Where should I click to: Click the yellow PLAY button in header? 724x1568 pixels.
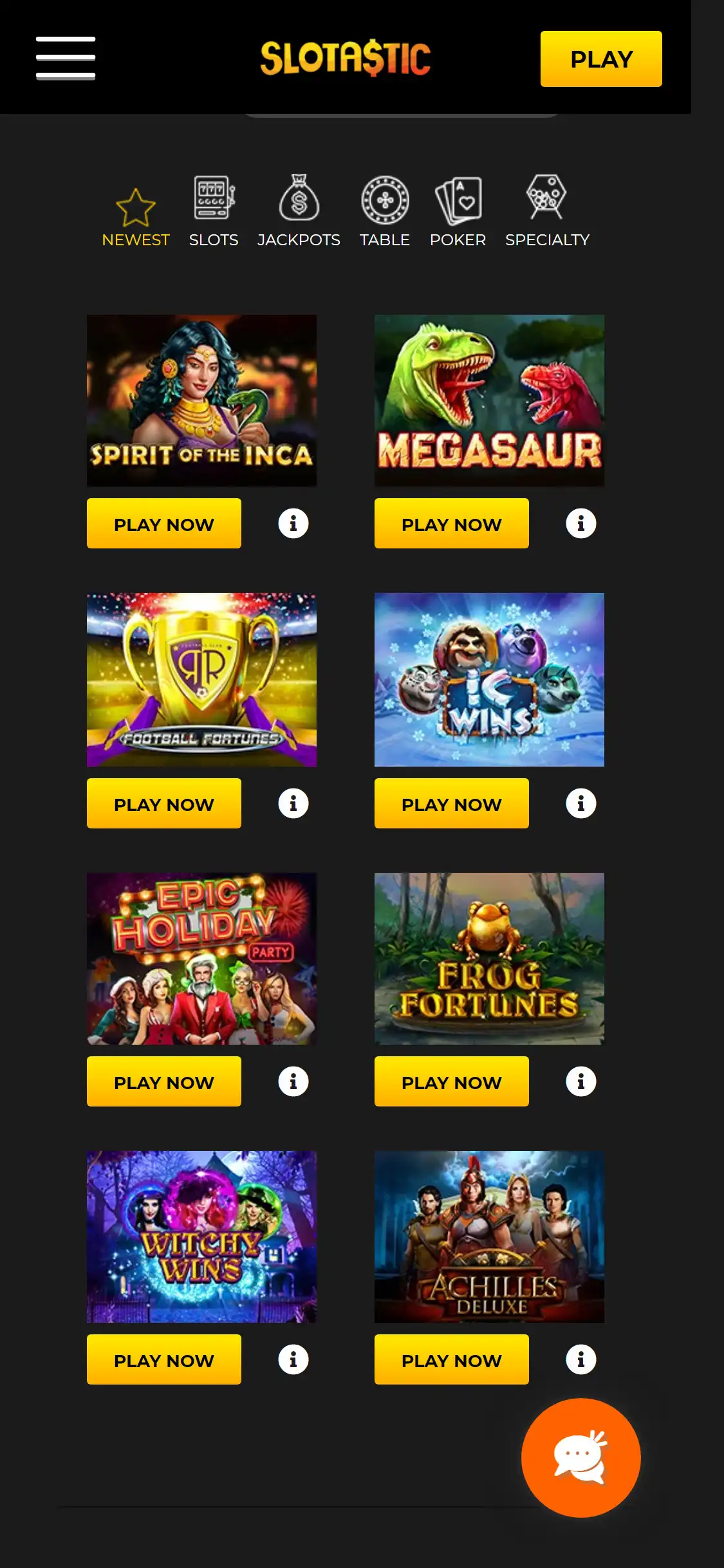pos(601,59)
